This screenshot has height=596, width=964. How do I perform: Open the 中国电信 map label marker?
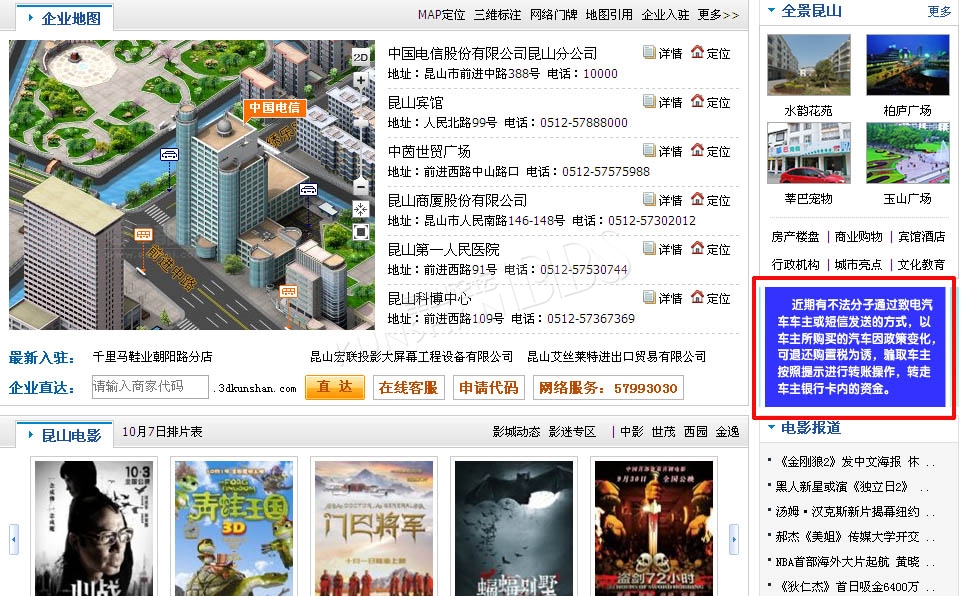pyautogui.click(x=274, y=108)
